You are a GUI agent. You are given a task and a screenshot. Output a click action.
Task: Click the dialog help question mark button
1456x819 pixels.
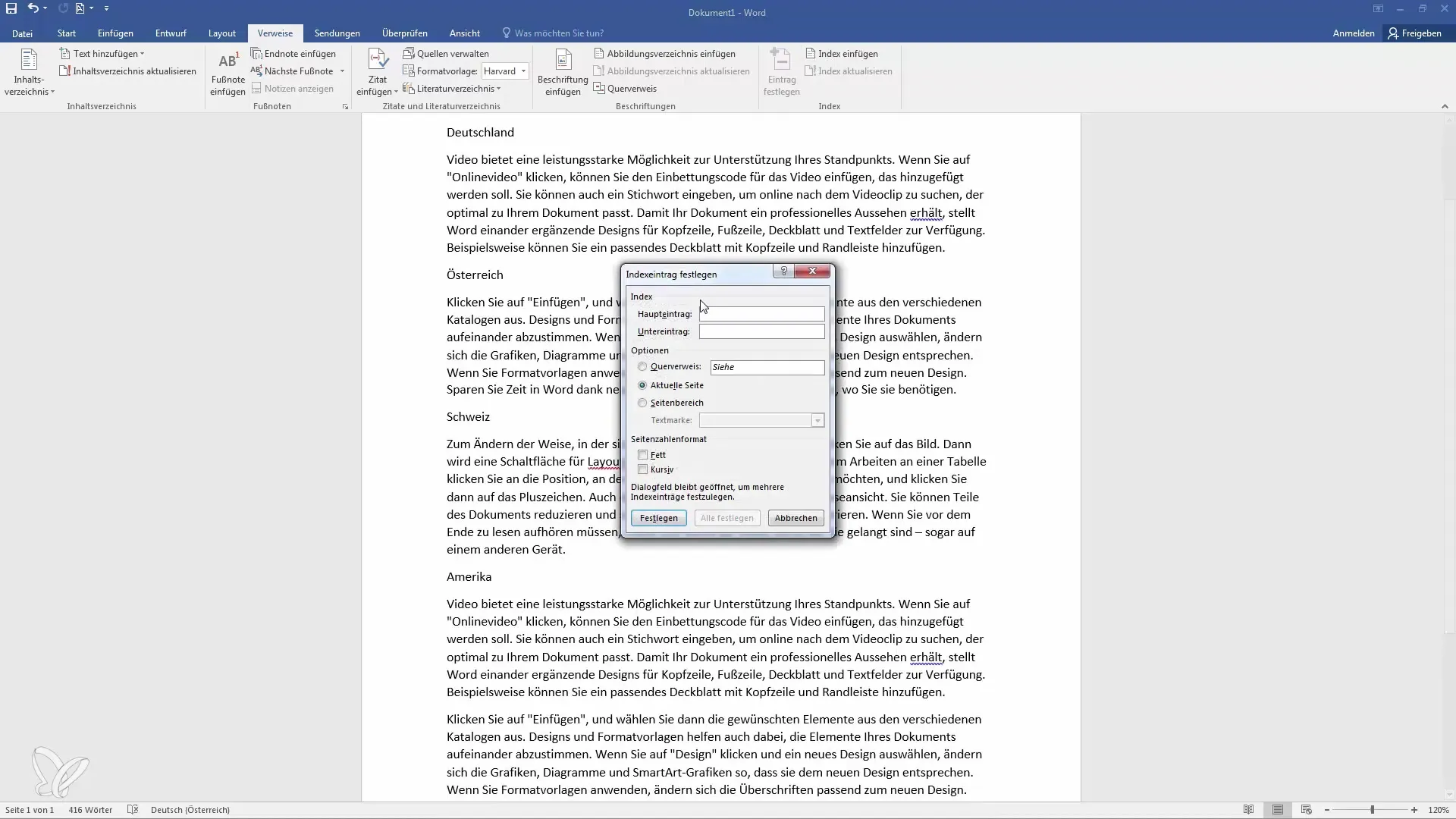[x=783, y=271]
